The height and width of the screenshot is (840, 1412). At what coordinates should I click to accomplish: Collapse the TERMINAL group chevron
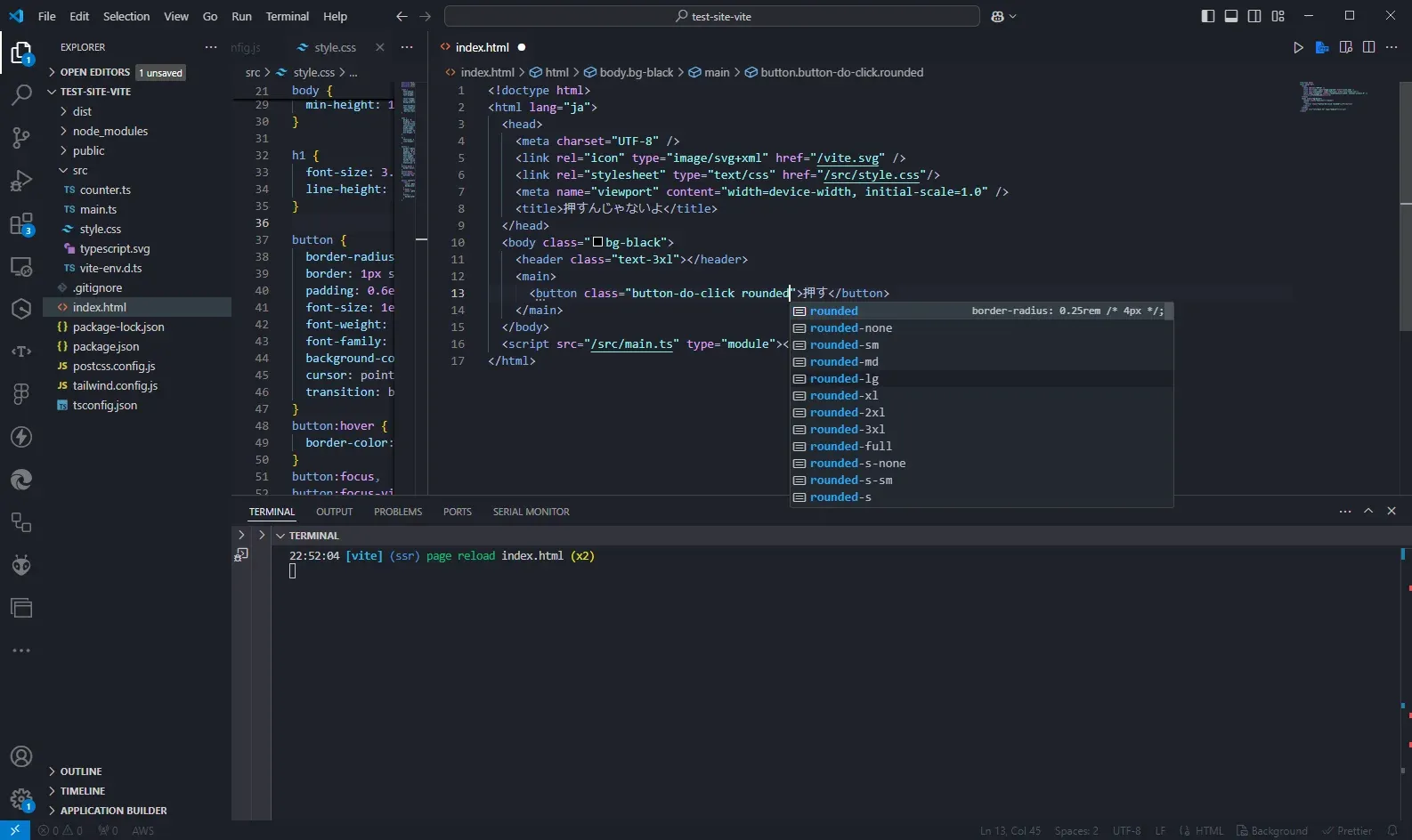click(280, 536)
